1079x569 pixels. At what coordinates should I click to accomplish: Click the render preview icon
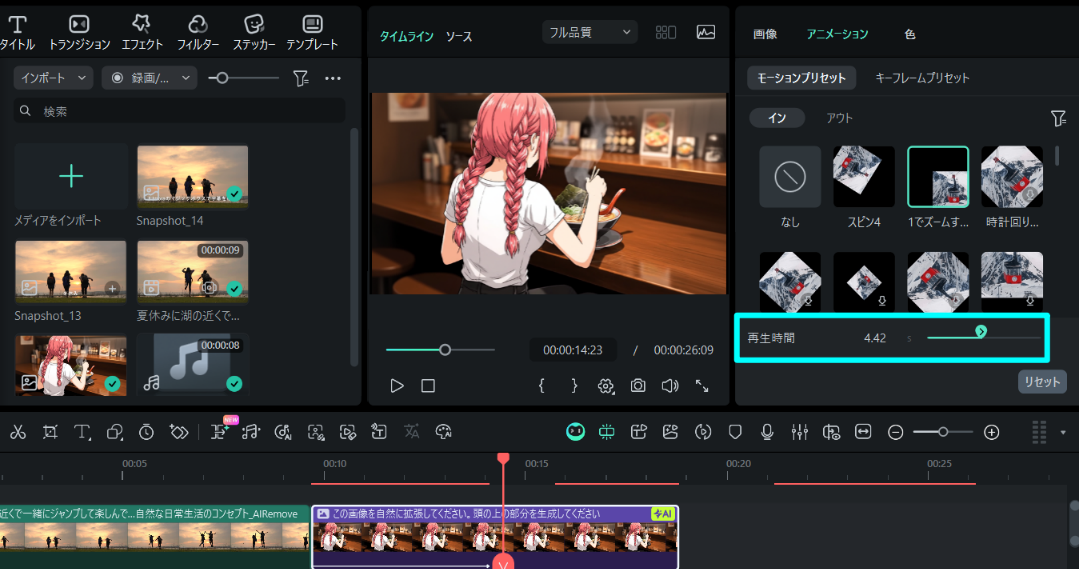click(x=703, y=432)
